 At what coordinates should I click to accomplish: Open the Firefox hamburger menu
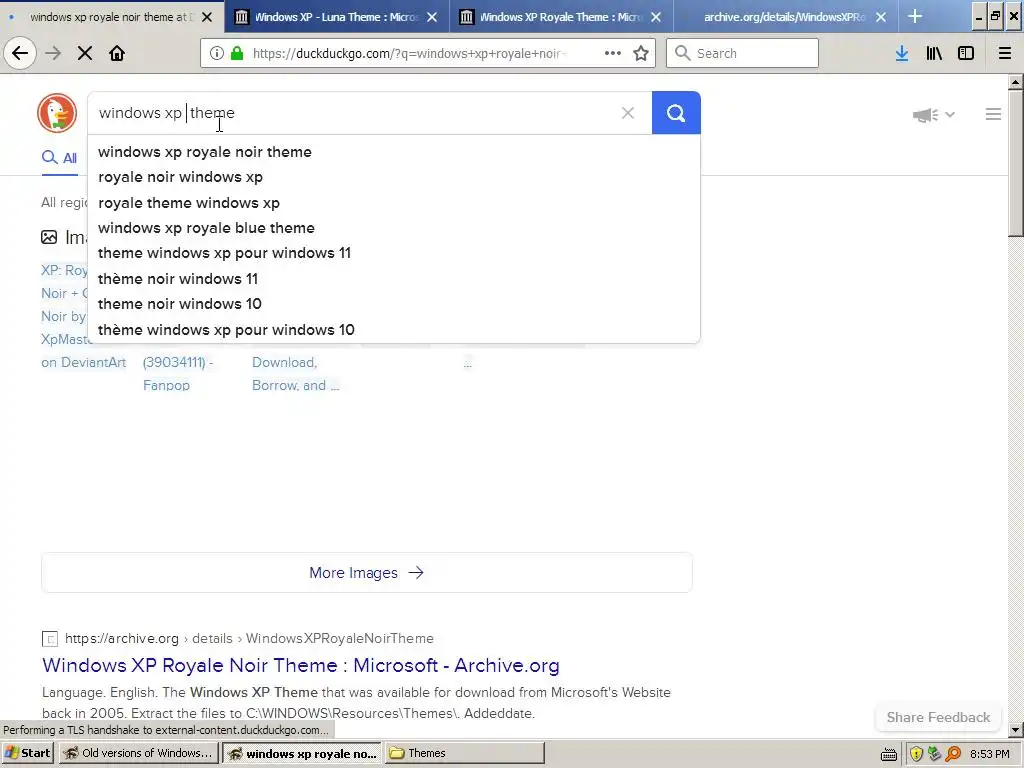coord(1005,54)
